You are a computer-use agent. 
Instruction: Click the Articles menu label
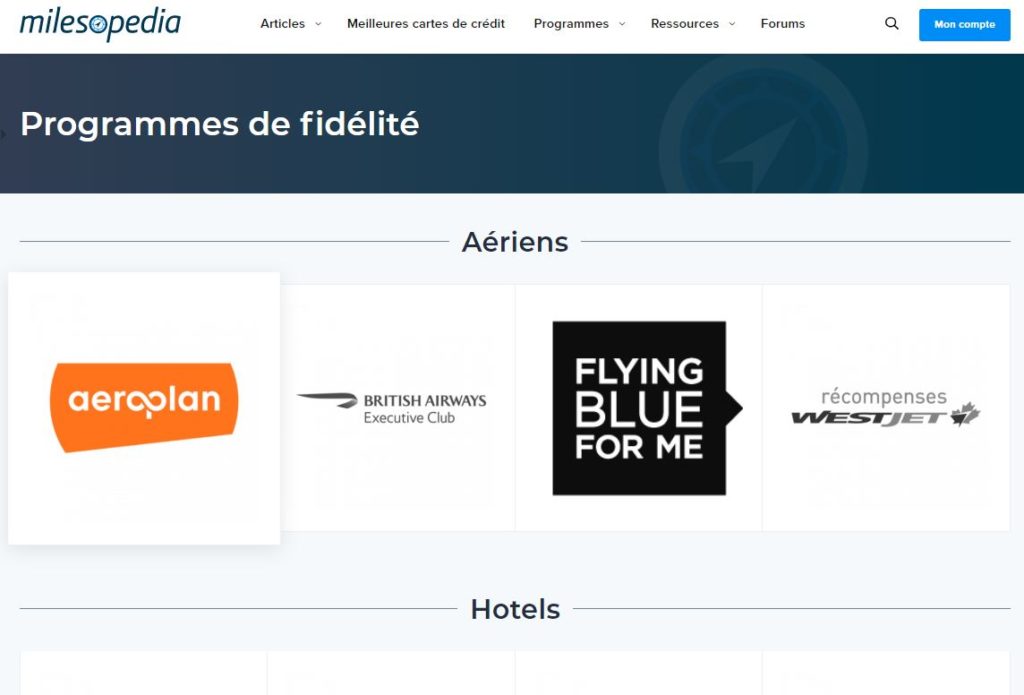click(282, 24)
